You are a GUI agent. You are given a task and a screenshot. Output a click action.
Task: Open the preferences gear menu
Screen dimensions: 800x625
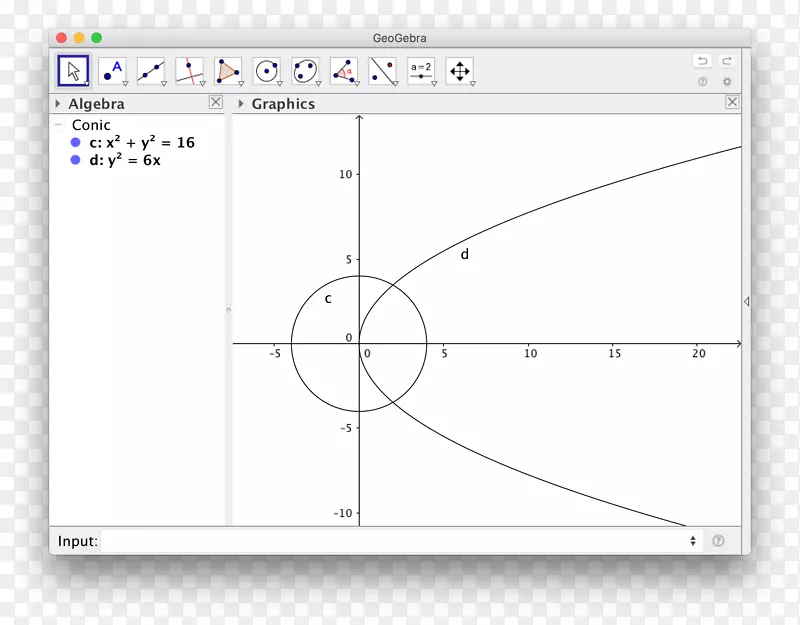(x=727, y=82)
